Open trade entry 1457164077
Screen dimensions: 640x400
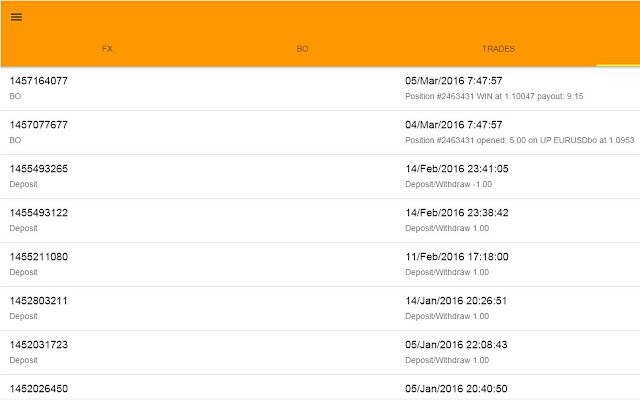pyautogui.click(x=39, y=81)
